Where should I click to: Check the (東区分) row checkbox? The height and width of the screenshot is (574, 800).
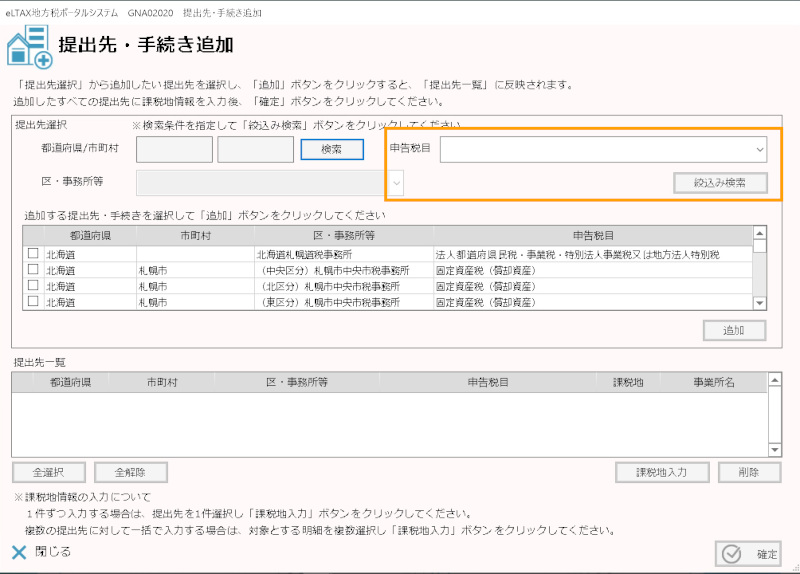tap(33, 301)
